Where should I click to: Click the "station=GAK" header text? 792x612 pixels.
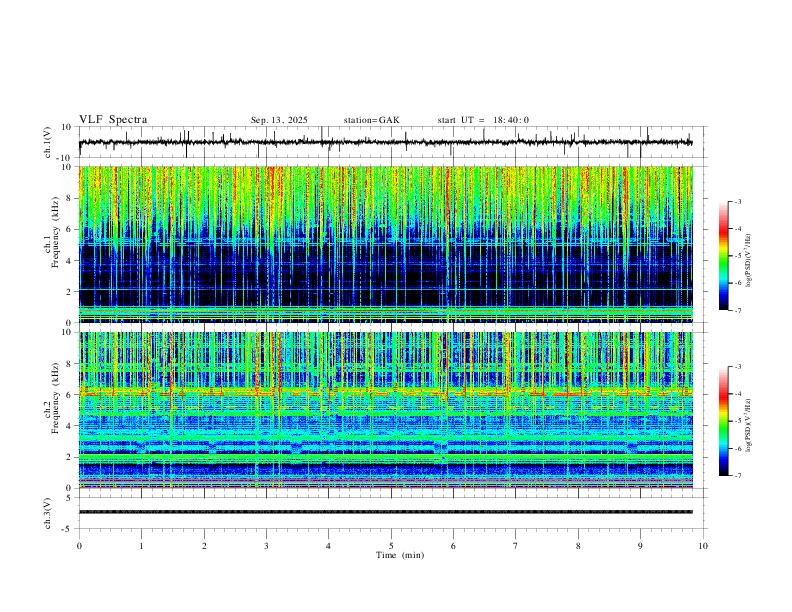[x=371, y=120]
